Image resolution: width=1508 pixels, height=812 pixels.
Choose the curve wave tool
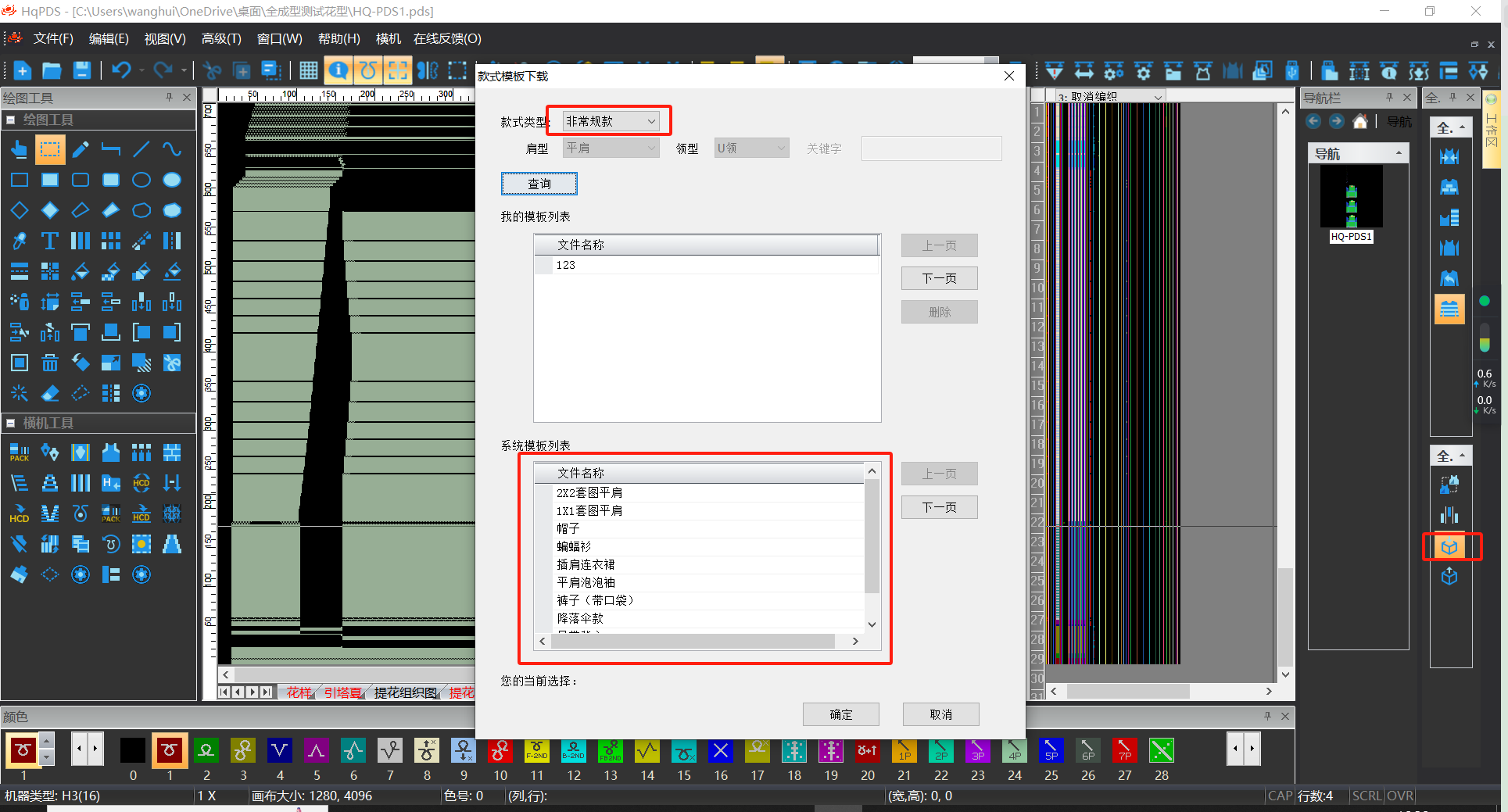pos(172,149)
